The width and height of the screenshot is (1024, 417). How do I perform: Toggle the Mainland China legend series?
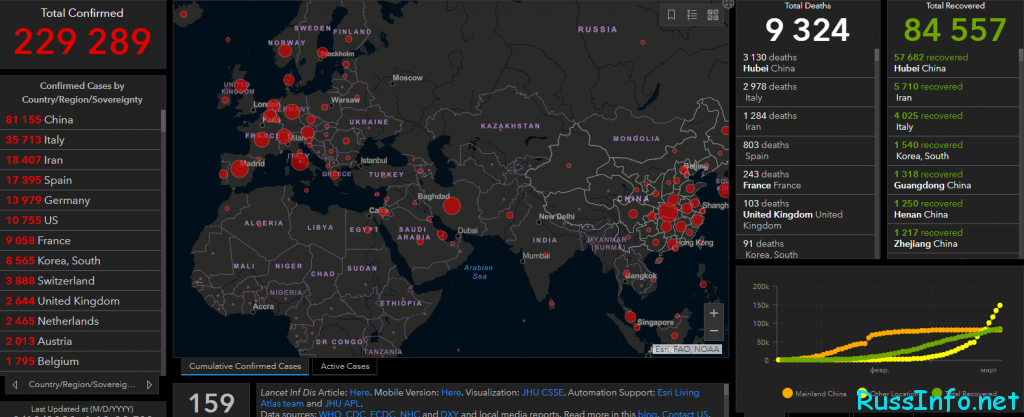click(x=813, y=394)
